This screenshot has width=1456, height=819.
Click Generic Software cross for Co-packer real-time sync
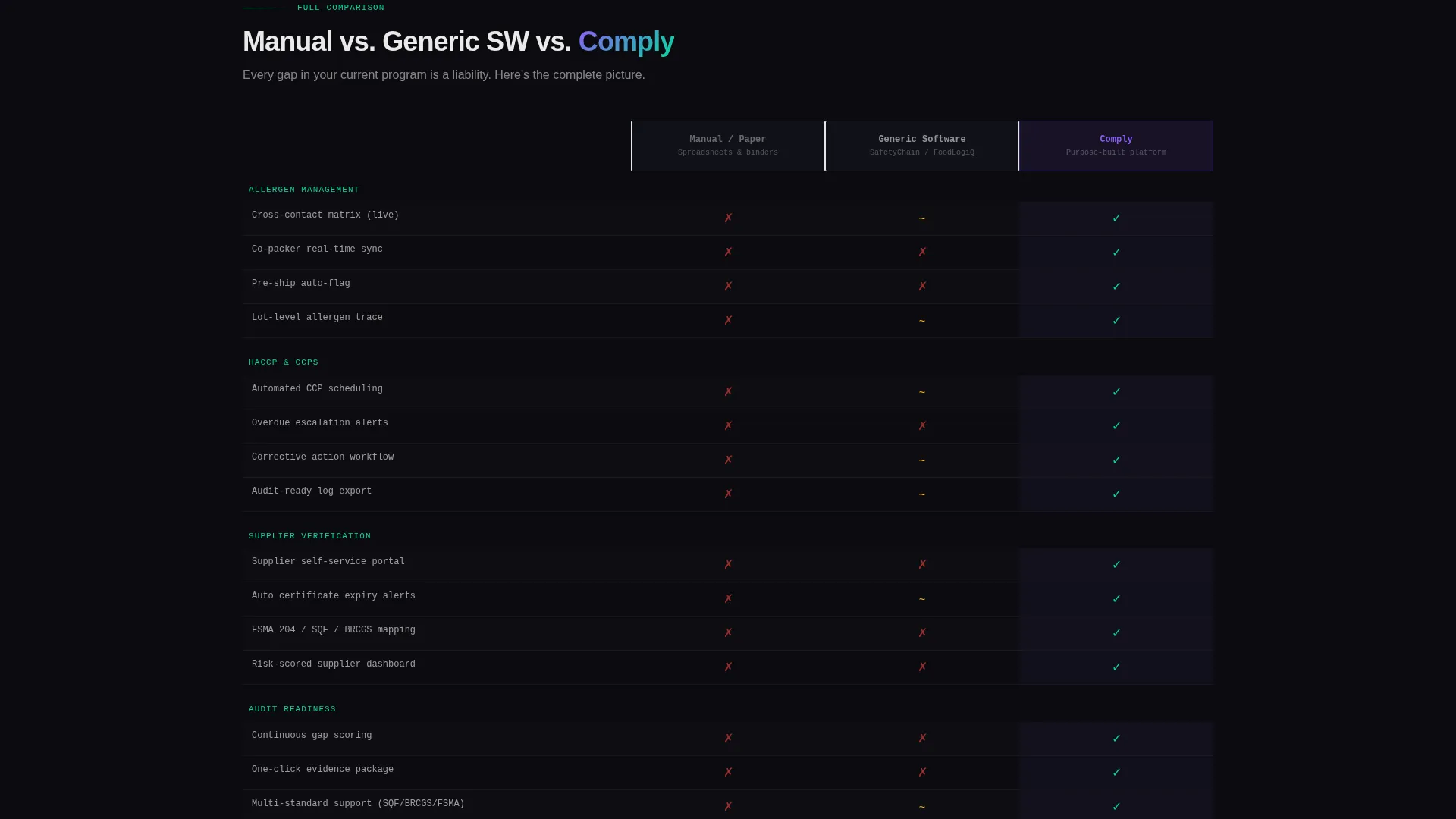click(922, 253)
